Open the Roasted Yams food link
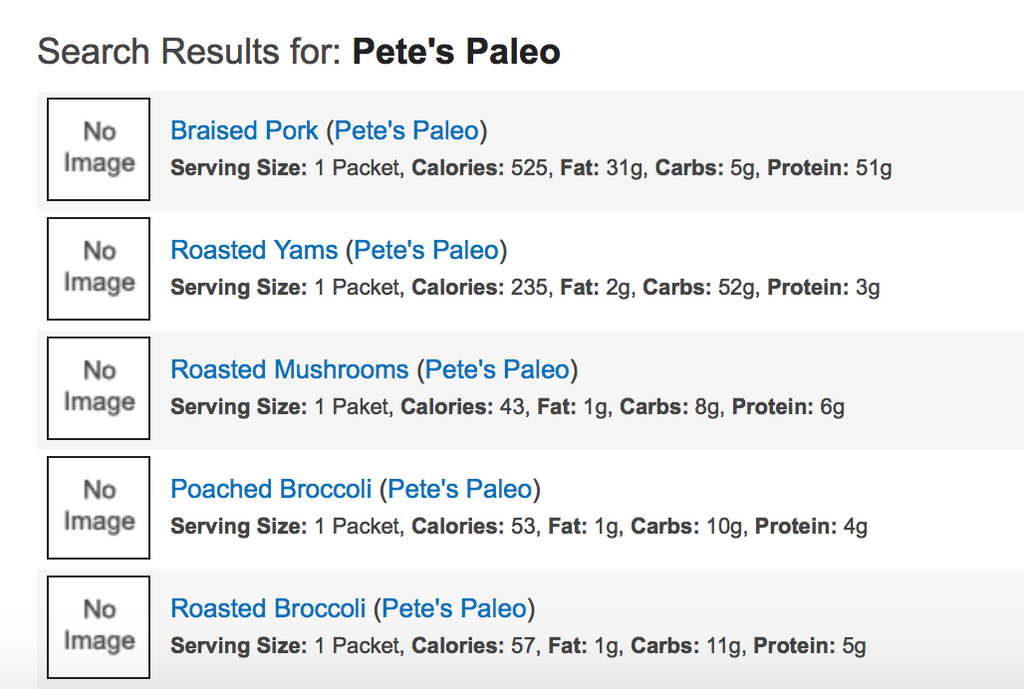This screenshot has height=689, width=1024. tap(254, 250)
